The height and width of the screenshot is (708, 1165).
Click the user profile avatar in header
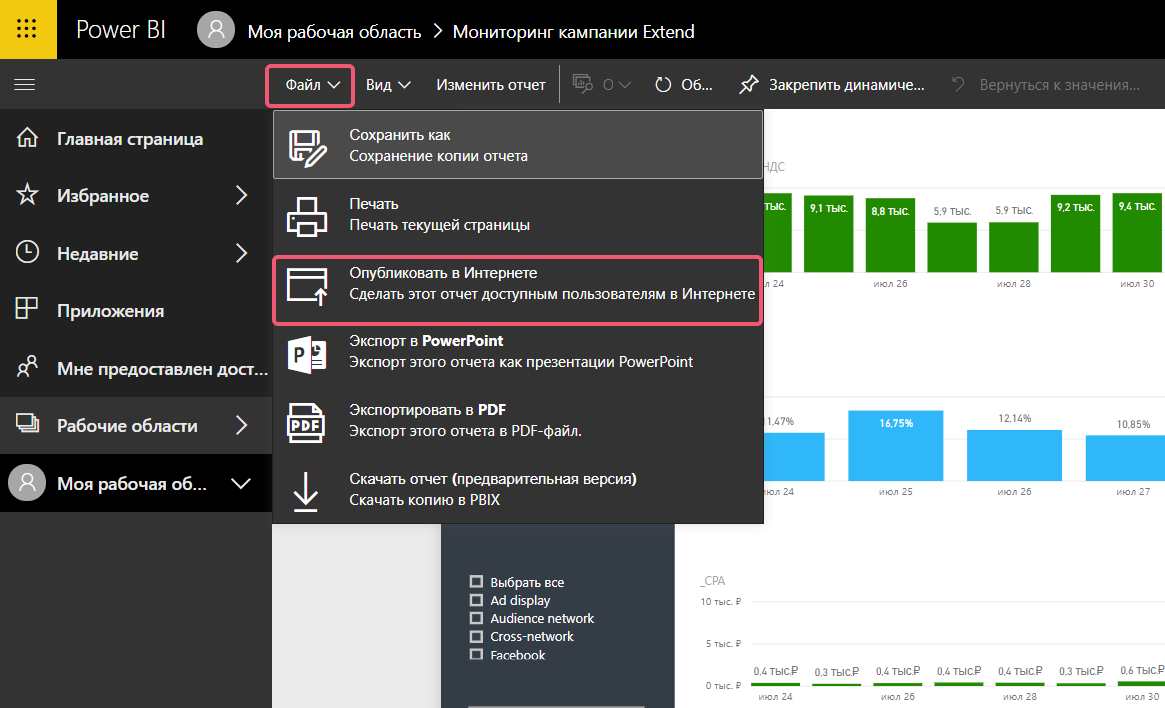click(x=215, y=31)
